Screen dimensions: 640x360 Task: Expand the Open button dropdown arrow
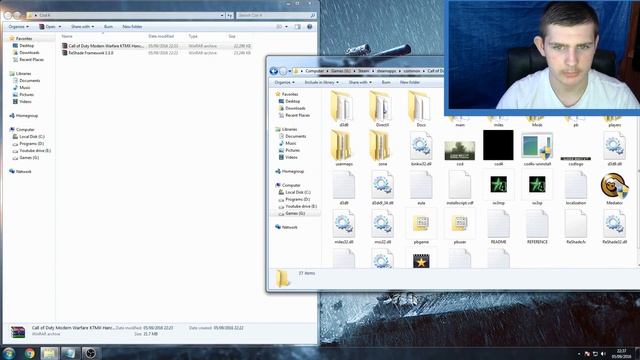(60, 27)
